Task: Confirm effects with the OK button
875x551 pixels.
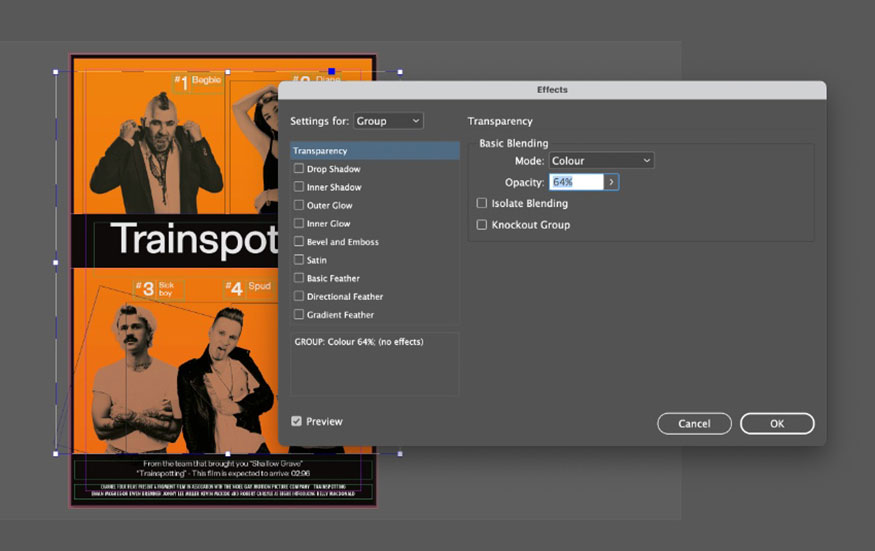Action: pos(777,424)
